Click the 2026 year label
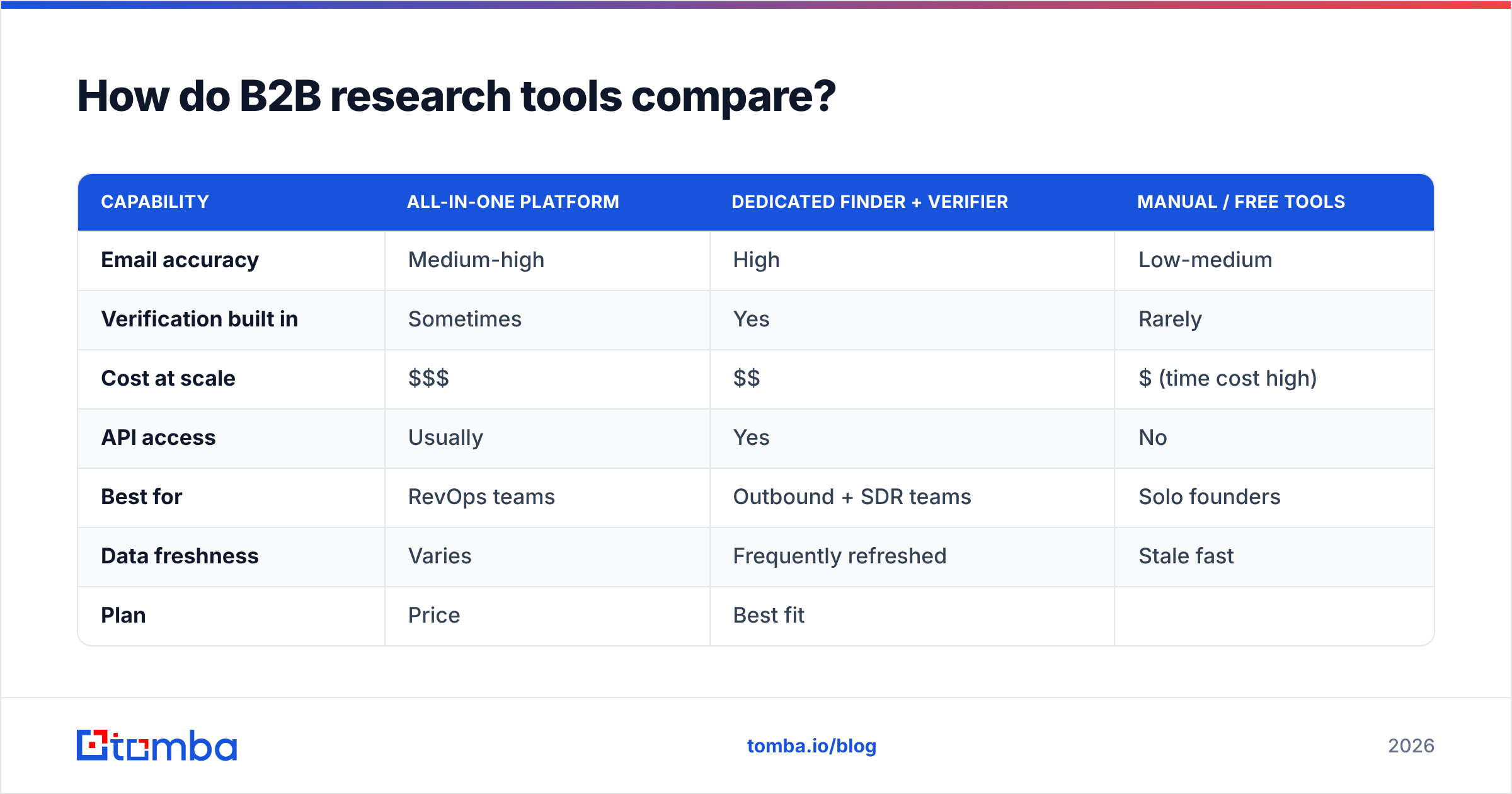This screenshot has width=1512, height=794. [1411, 746]
